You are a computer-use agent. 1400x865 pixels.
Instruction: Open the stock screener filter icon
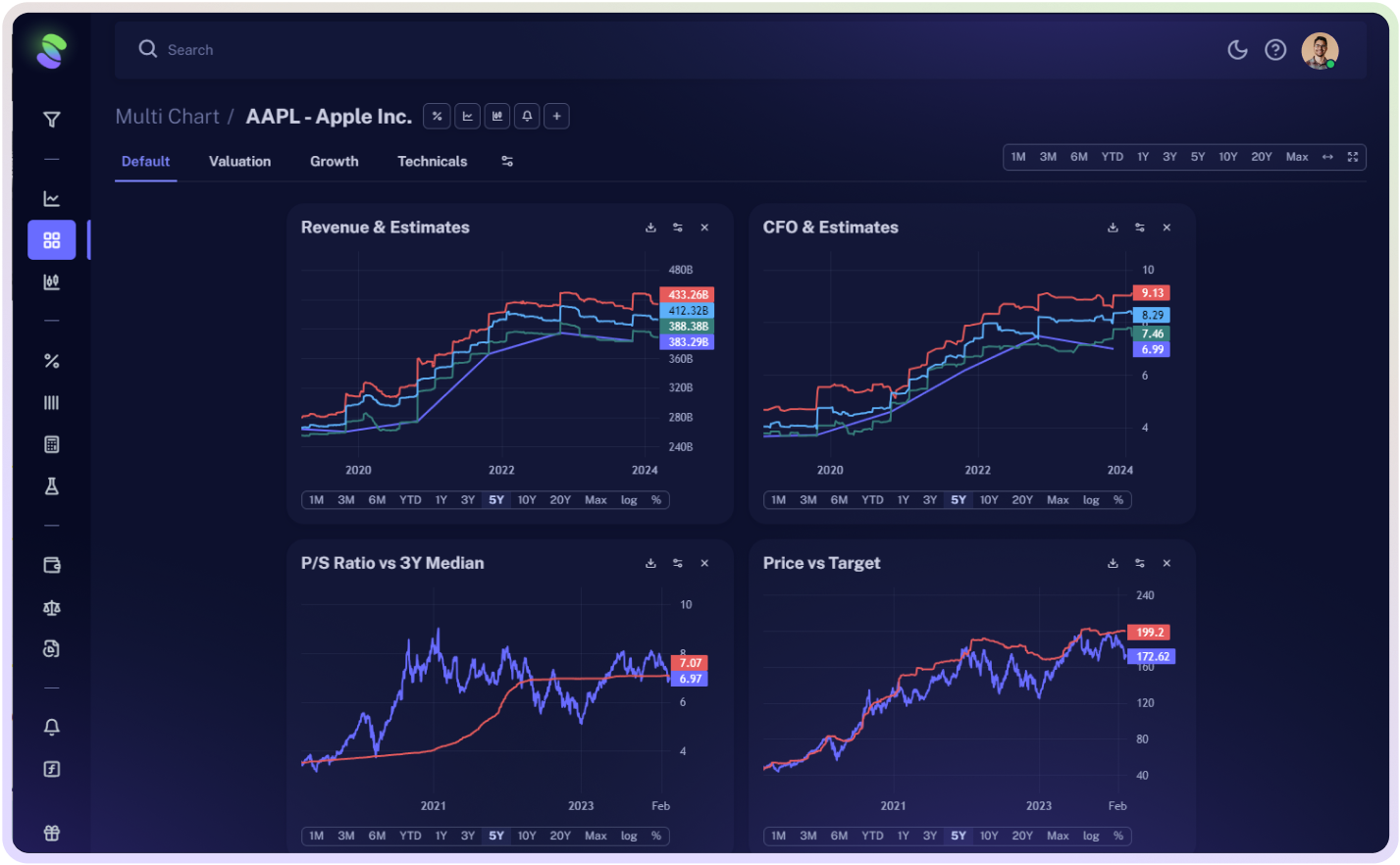pos(51,119)
